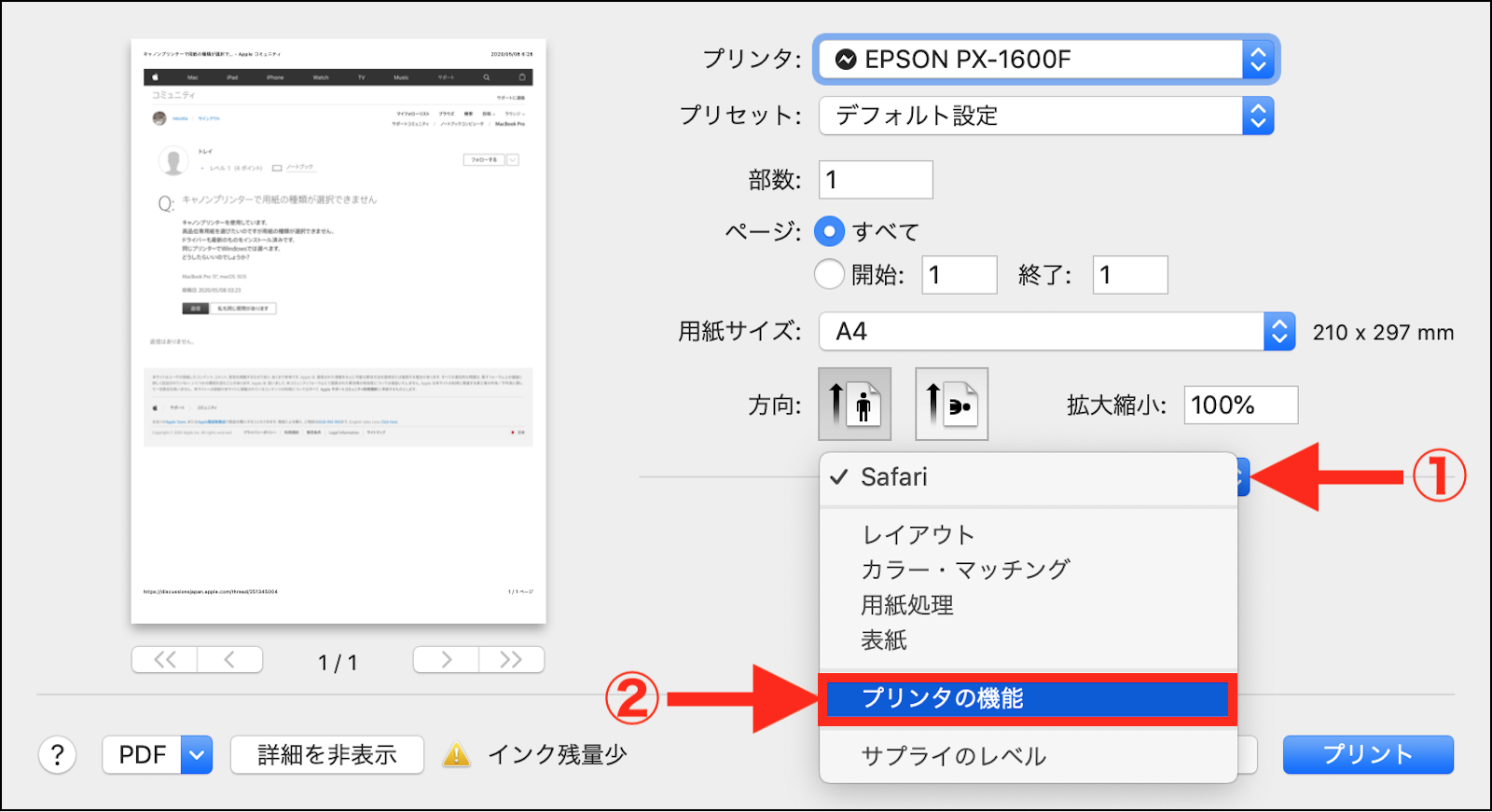Go to next preview page arrow
Viewport: 1492px width, 812px height.
coord(447,660)
